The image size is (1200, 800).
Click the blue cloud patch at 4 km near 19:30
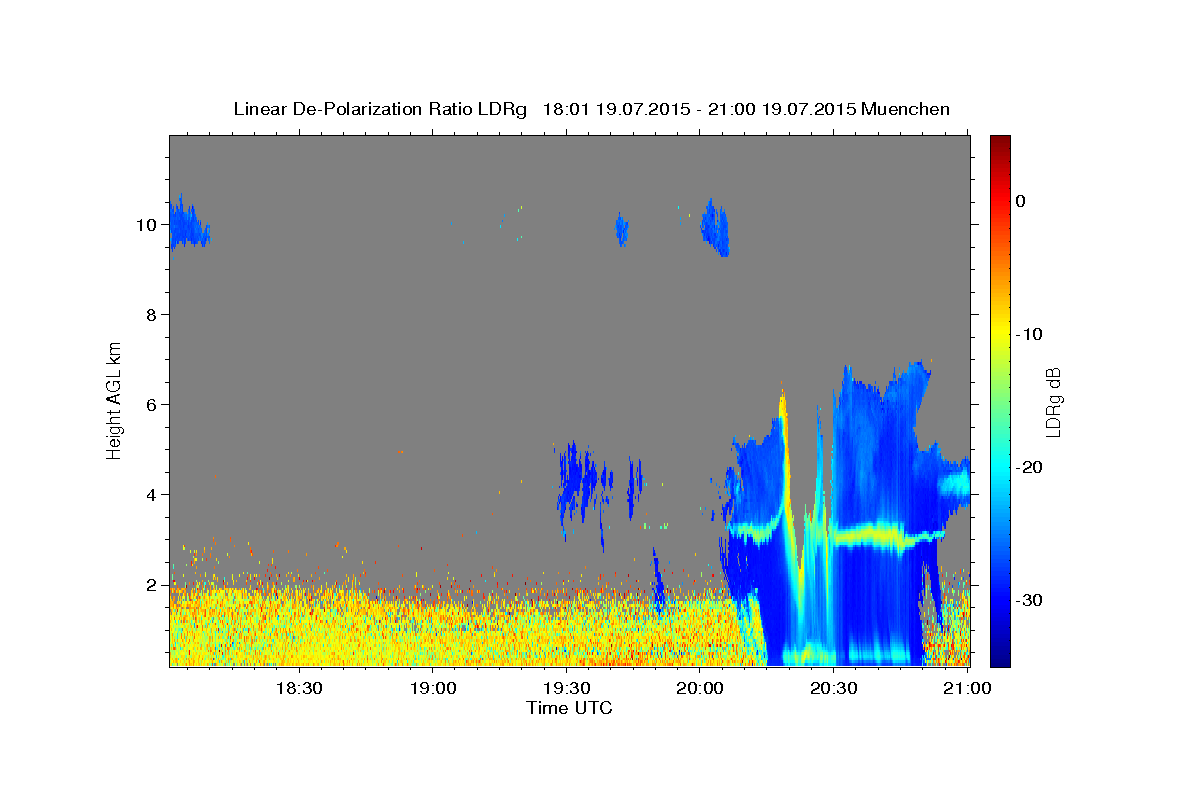point(582,482)
